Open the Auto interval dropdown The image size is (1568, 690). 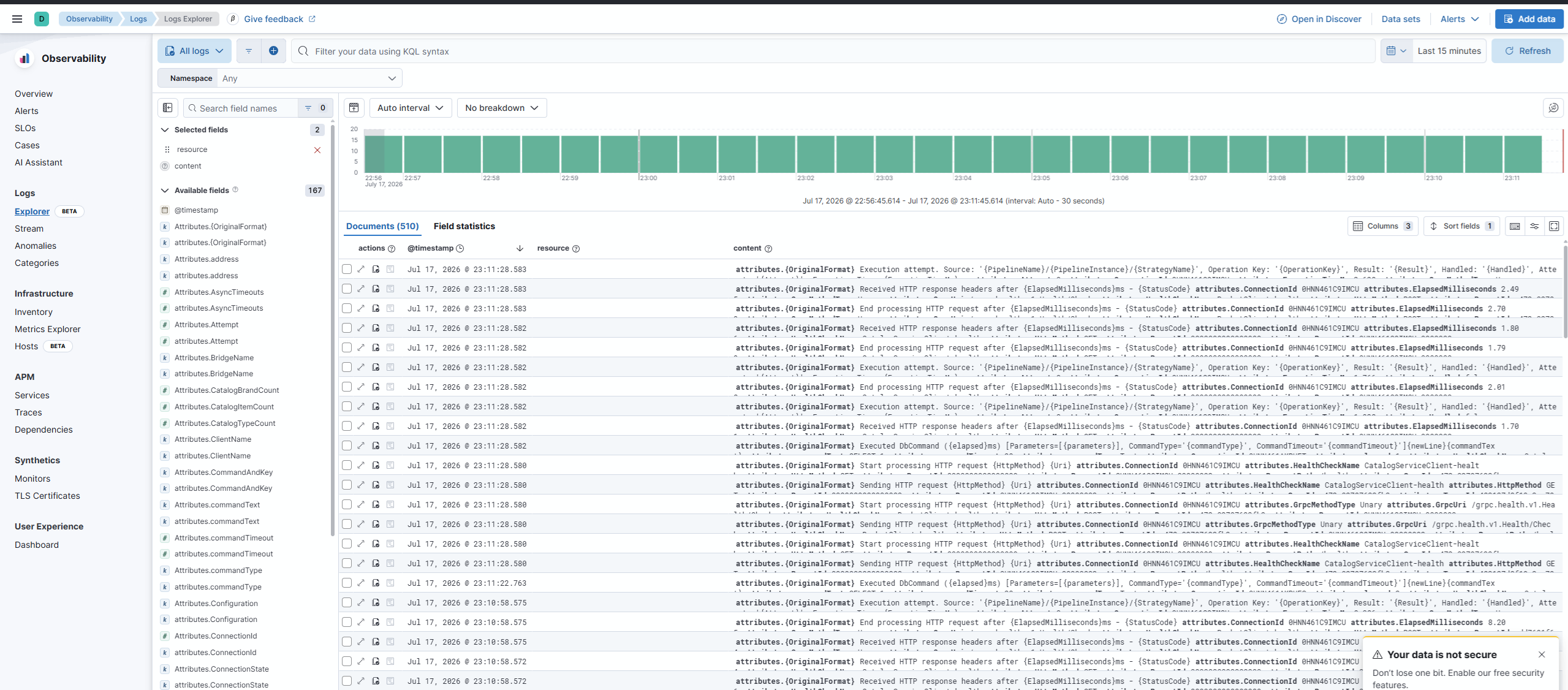click(411, 108)
